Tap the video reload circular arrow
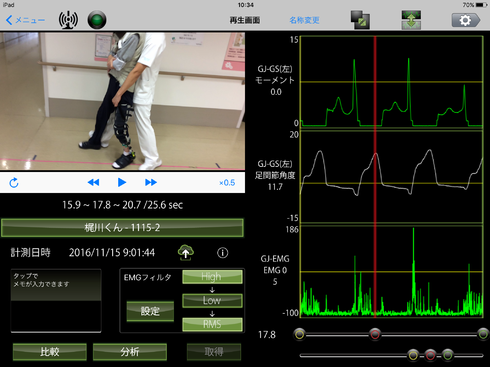 pyautogui.click(x=14, y=183)
